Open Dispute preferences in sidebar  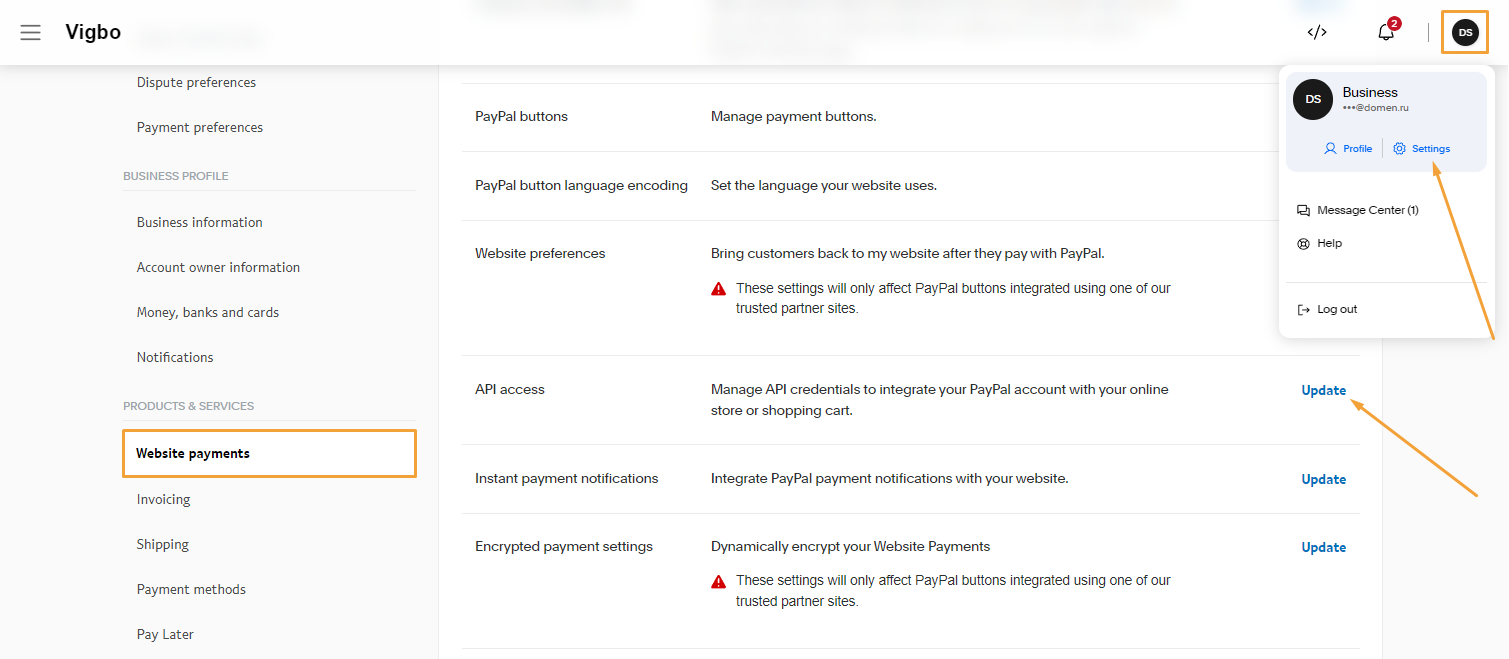pos(196,82)
